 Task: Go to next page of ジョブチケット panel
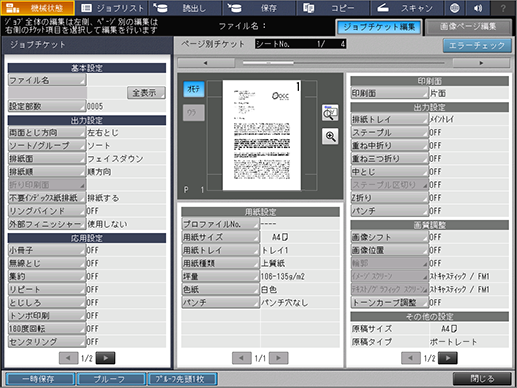(x=105, y=358)
